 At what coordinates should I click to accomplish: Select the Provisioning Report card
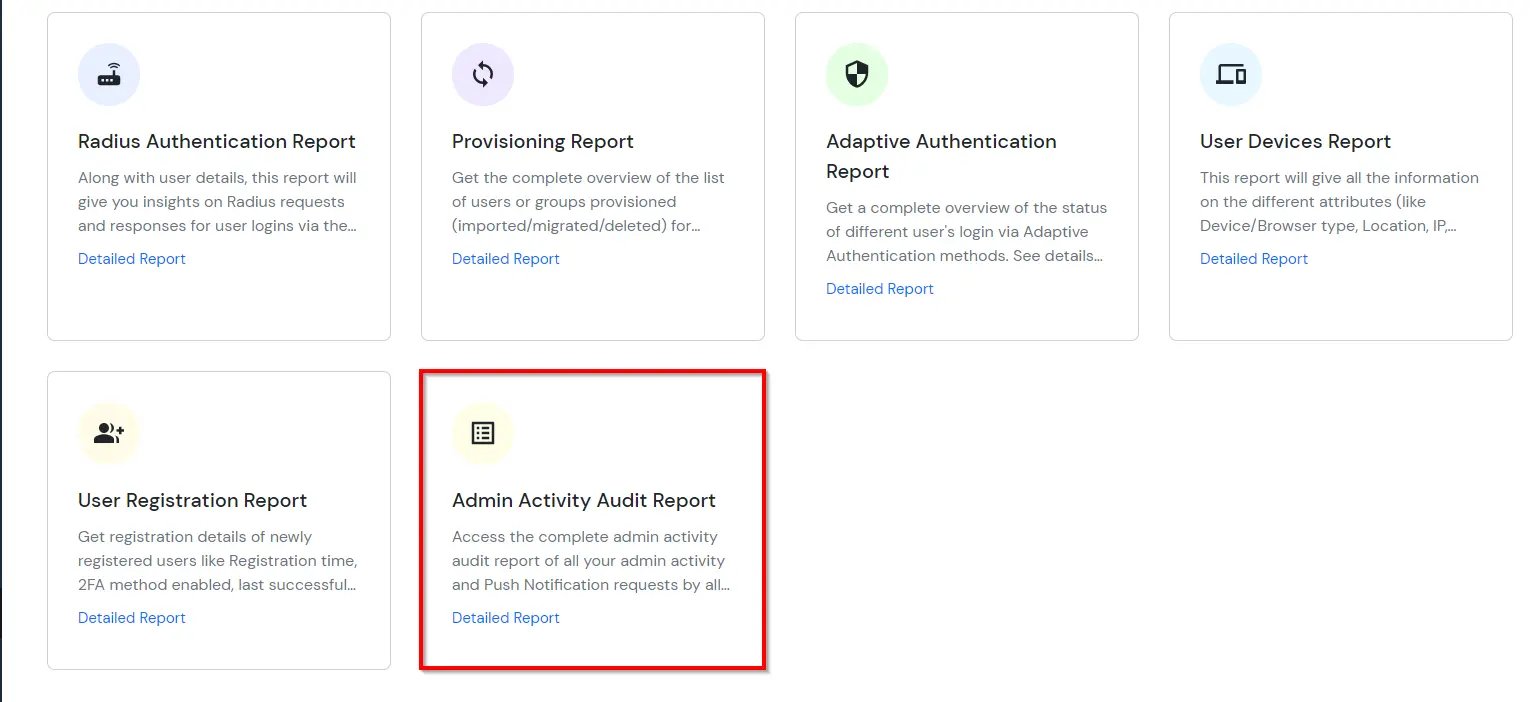tap(592, 175)
